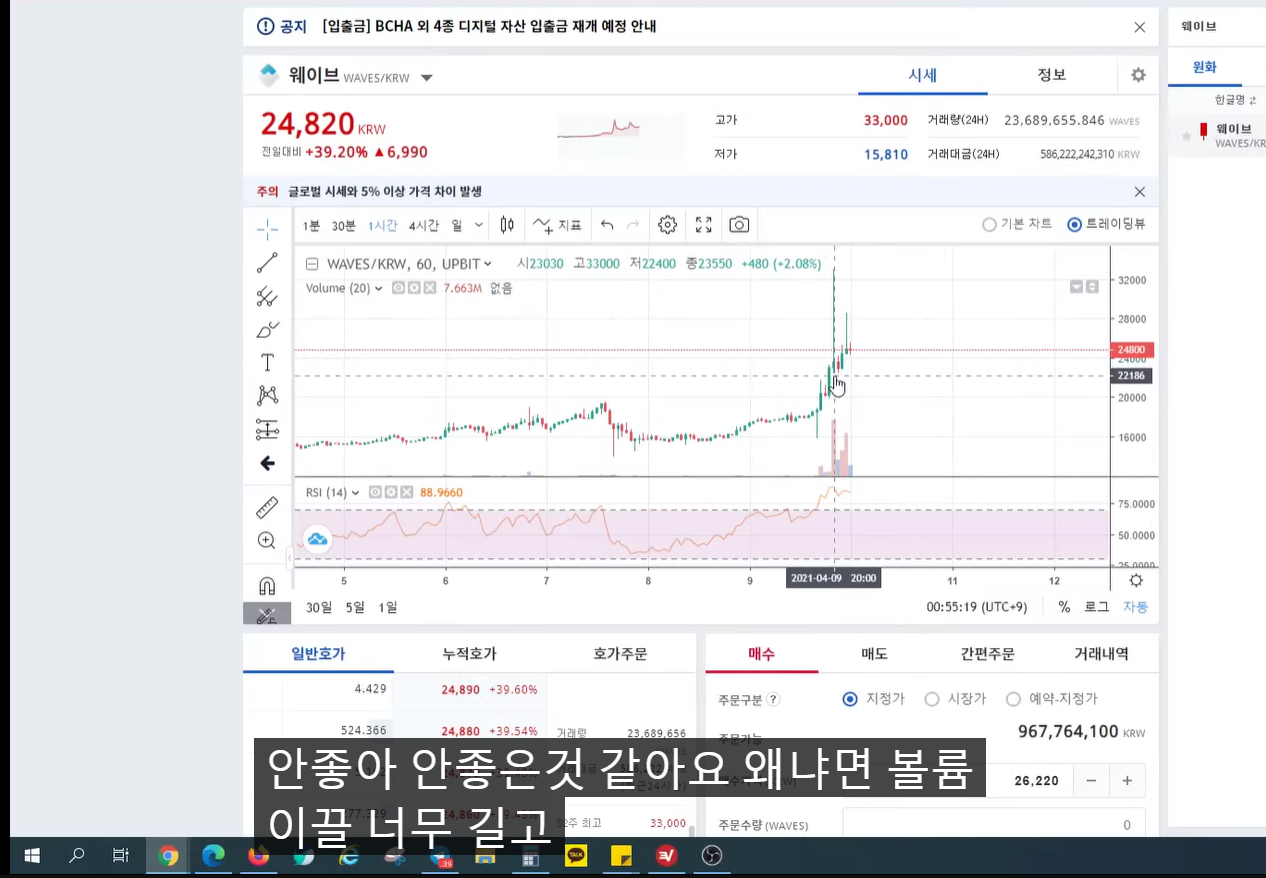Take a chart snapshot with the camera icon
Image resolution: width=1266 pixels, height=878 pixels.
[739, 225]
